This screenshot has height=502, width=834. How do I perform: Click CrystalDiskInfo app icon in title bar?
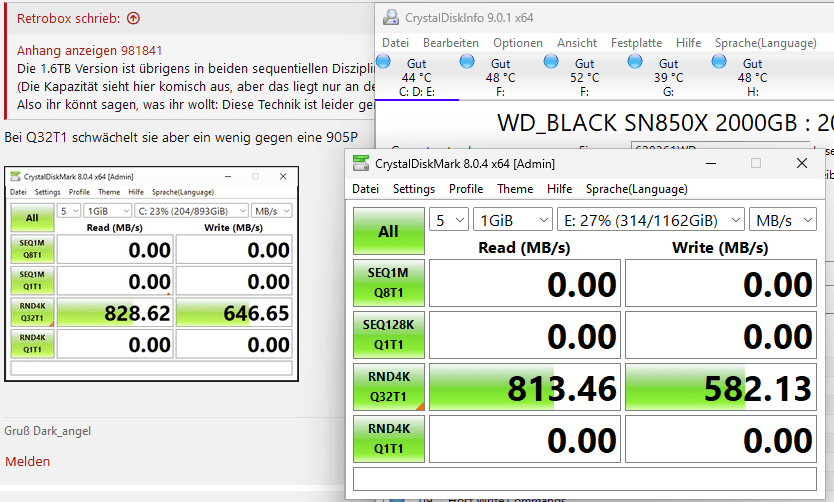[391, 18]
